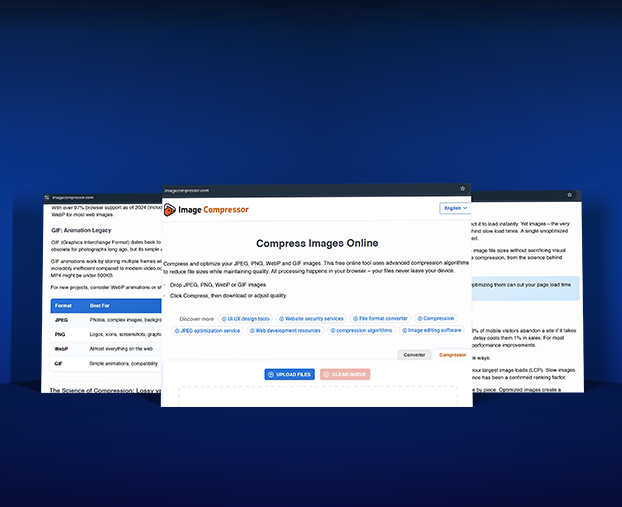Bookmark page with center window star icon
The width and height of the screenshot is (622, 507).
click(463, 188)
